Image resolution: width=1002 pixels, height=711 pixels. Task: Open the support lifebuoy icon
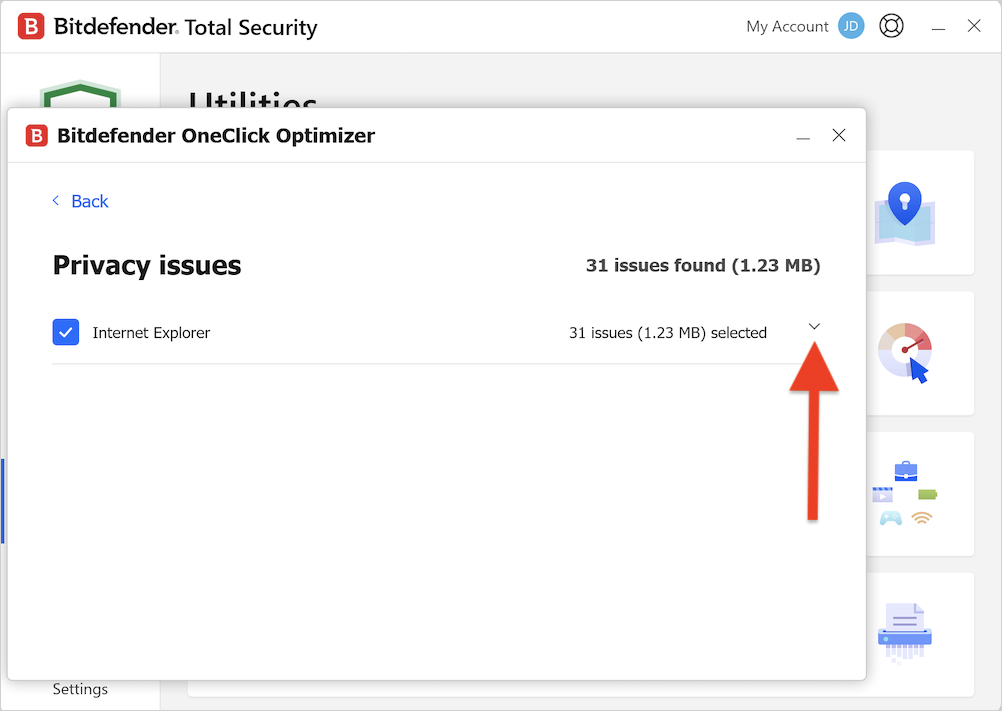coord(891,26)
